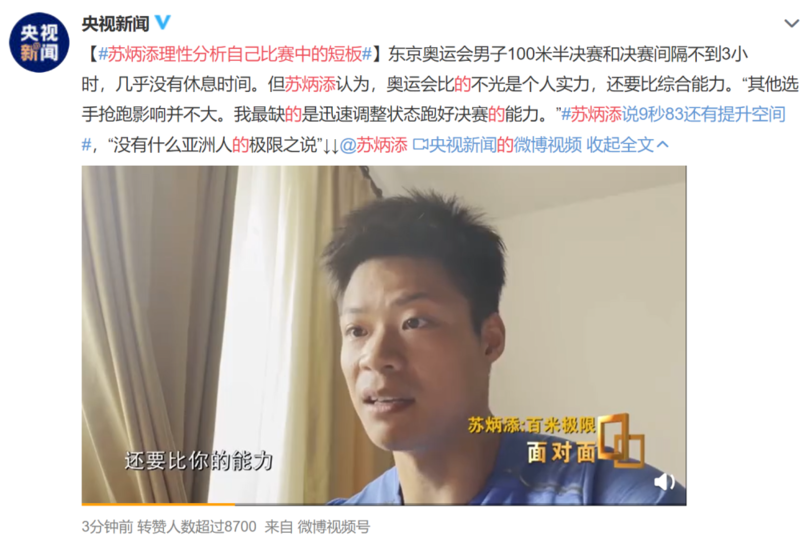Image resolution: width=800 pixels, height=544 pixels.
Task: Click the 转赞人数超过8700 count text
Action: coord(196,527)
